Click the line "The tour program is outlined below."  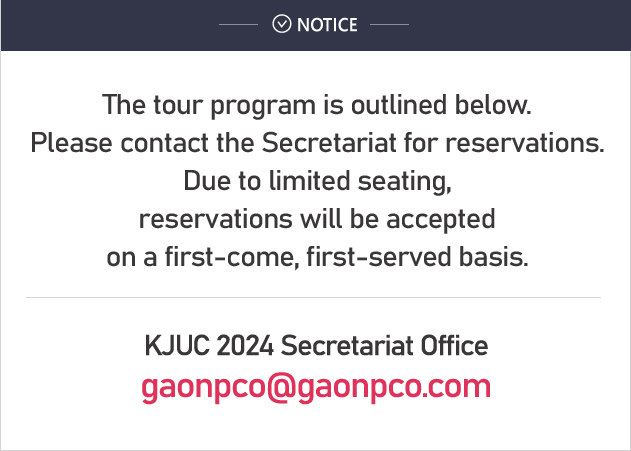(x=317, y=105)
